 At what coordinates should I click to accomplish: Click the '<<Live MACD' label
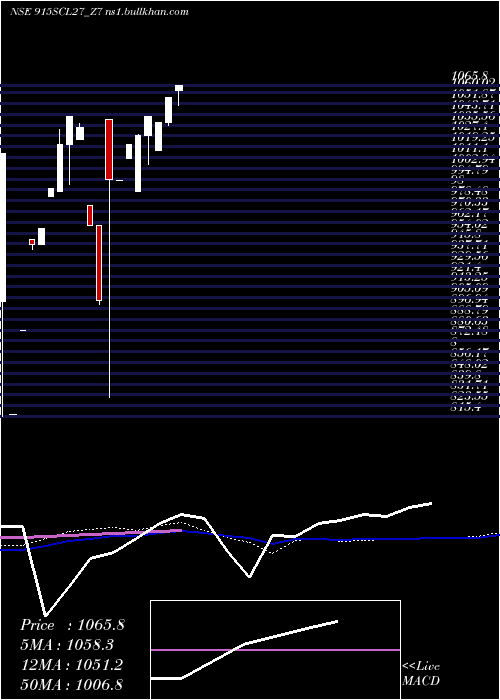(421, 674)
